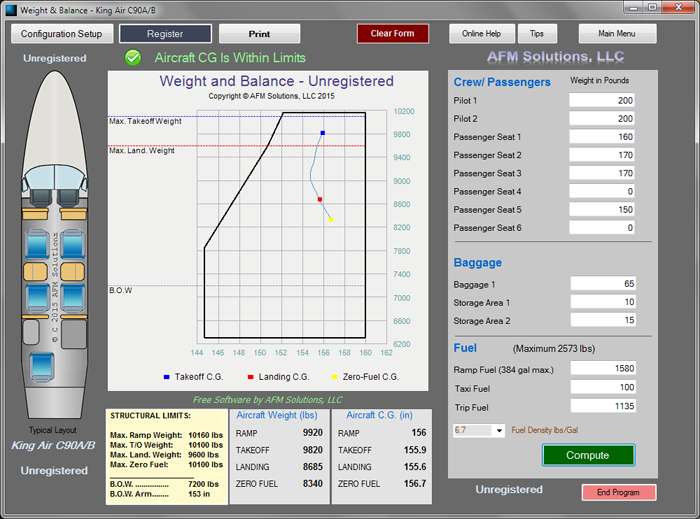The height and width of the screenshot is (519, 700).
Task: Select the Ramp Fuel input field
Action: pyautogui.click(x=603, y=369)
